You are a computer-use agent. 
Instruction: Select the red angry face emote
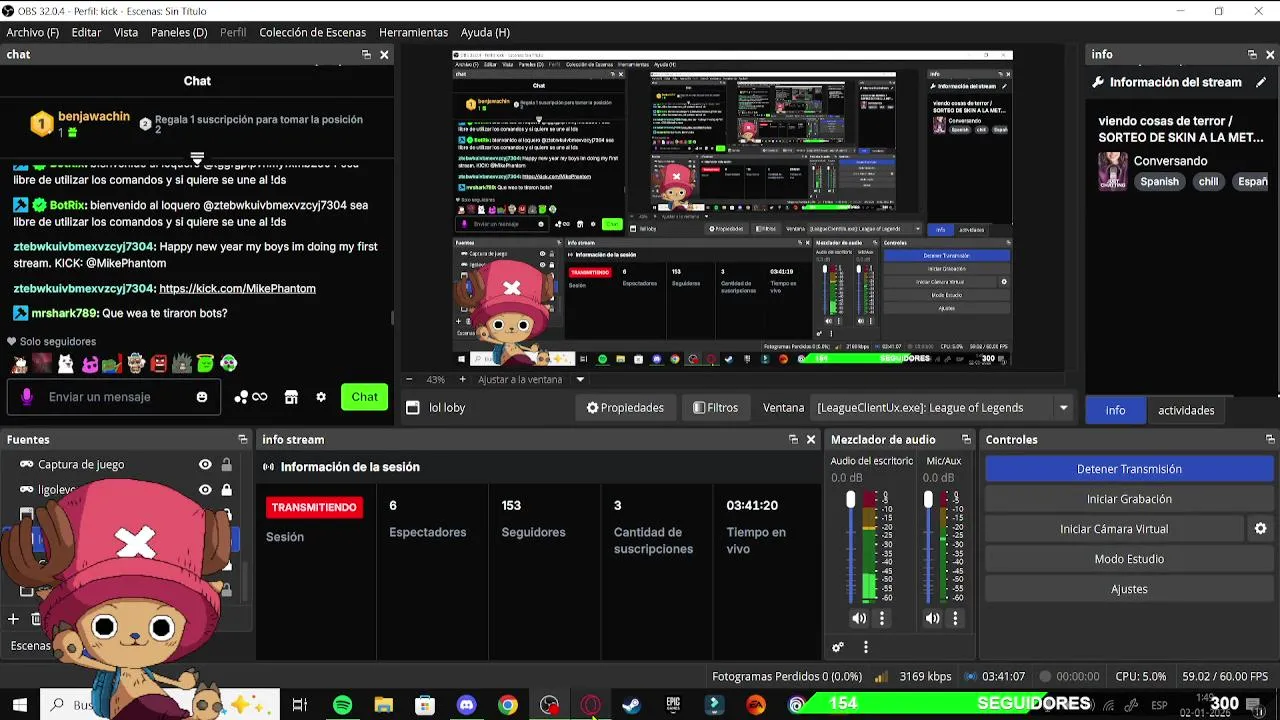(159, 363)
